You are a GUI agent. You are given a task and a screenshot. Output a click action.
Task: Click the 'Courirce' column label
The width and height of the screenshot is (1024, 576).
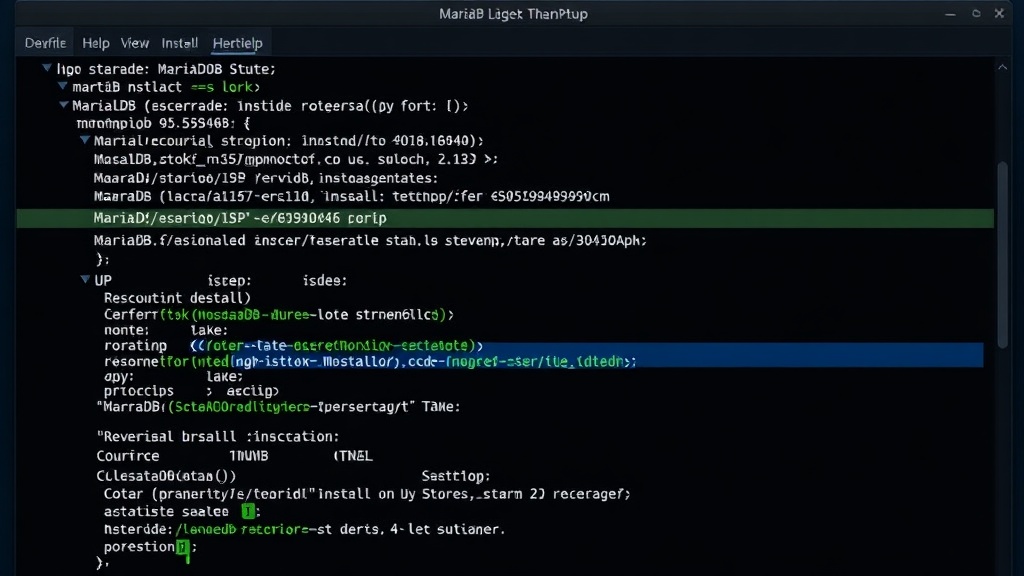pos(127,456)
